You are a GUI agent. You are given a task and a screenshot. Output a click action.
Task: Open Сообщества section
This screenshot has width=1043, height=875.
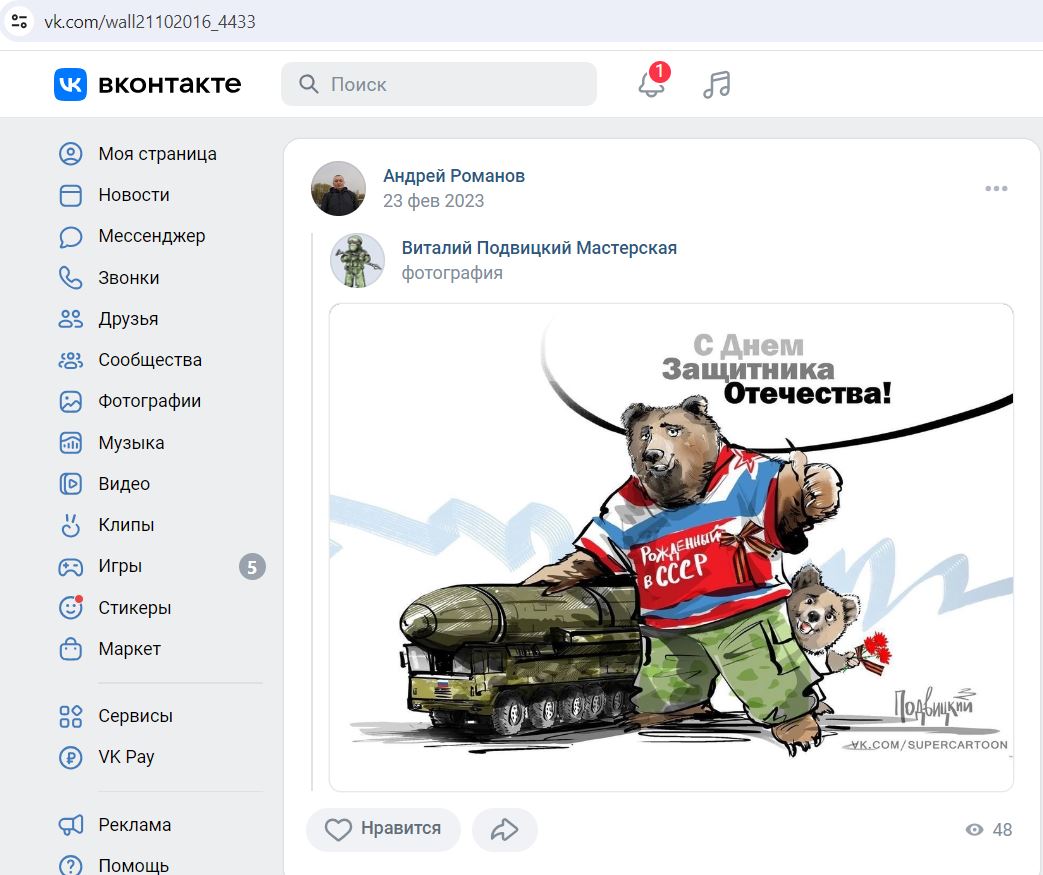[150, 360]
